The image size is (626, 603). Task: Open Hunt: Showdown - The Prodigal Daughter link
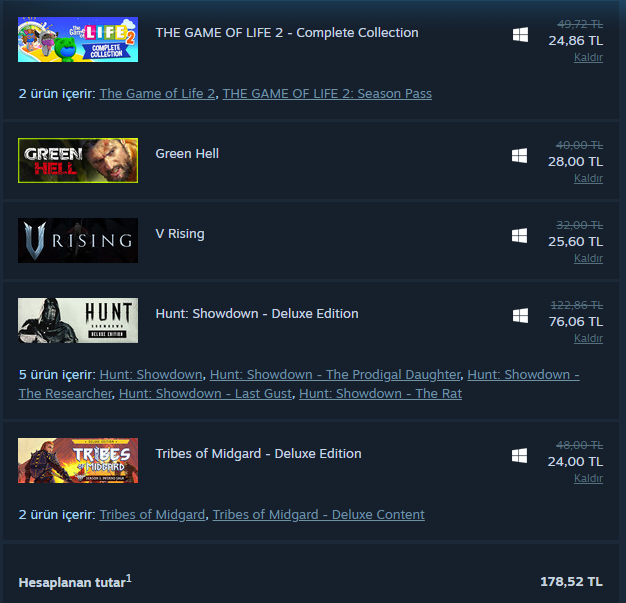point(335,375)
